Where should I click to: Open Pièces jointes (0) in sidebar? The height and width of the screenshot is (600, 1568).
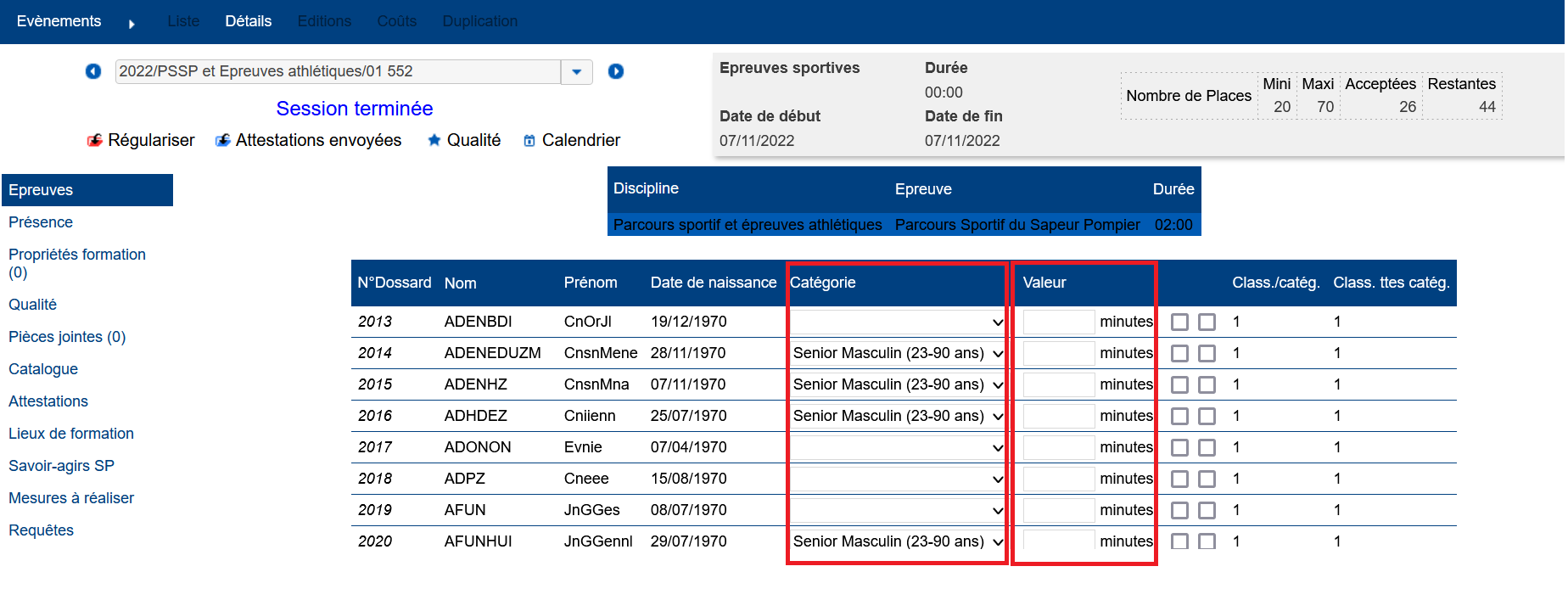coord(67,337)
